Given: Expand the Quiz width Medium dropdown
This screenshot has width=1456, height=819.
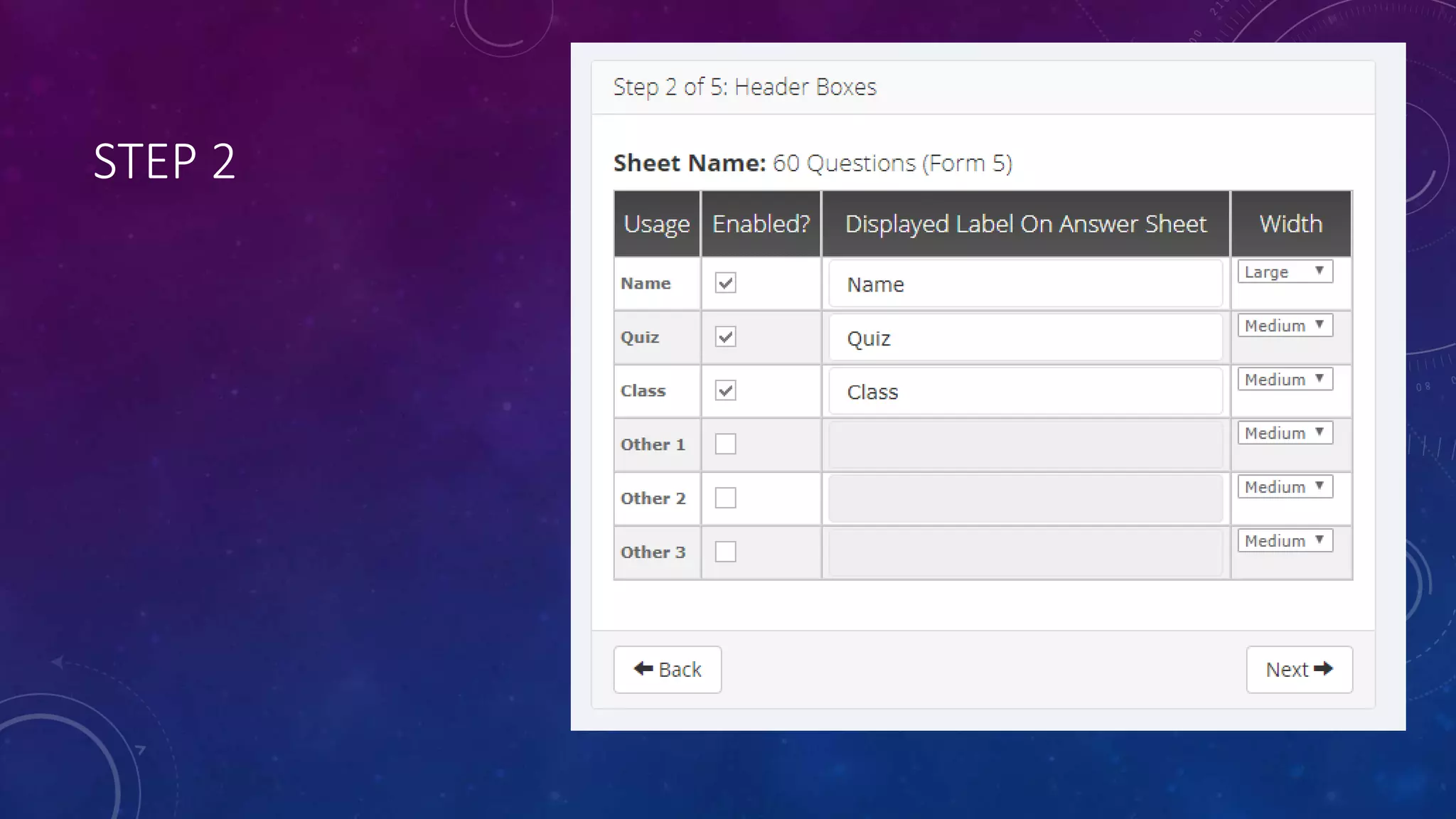Looking at the screenshot, I should coord(1285,326).
